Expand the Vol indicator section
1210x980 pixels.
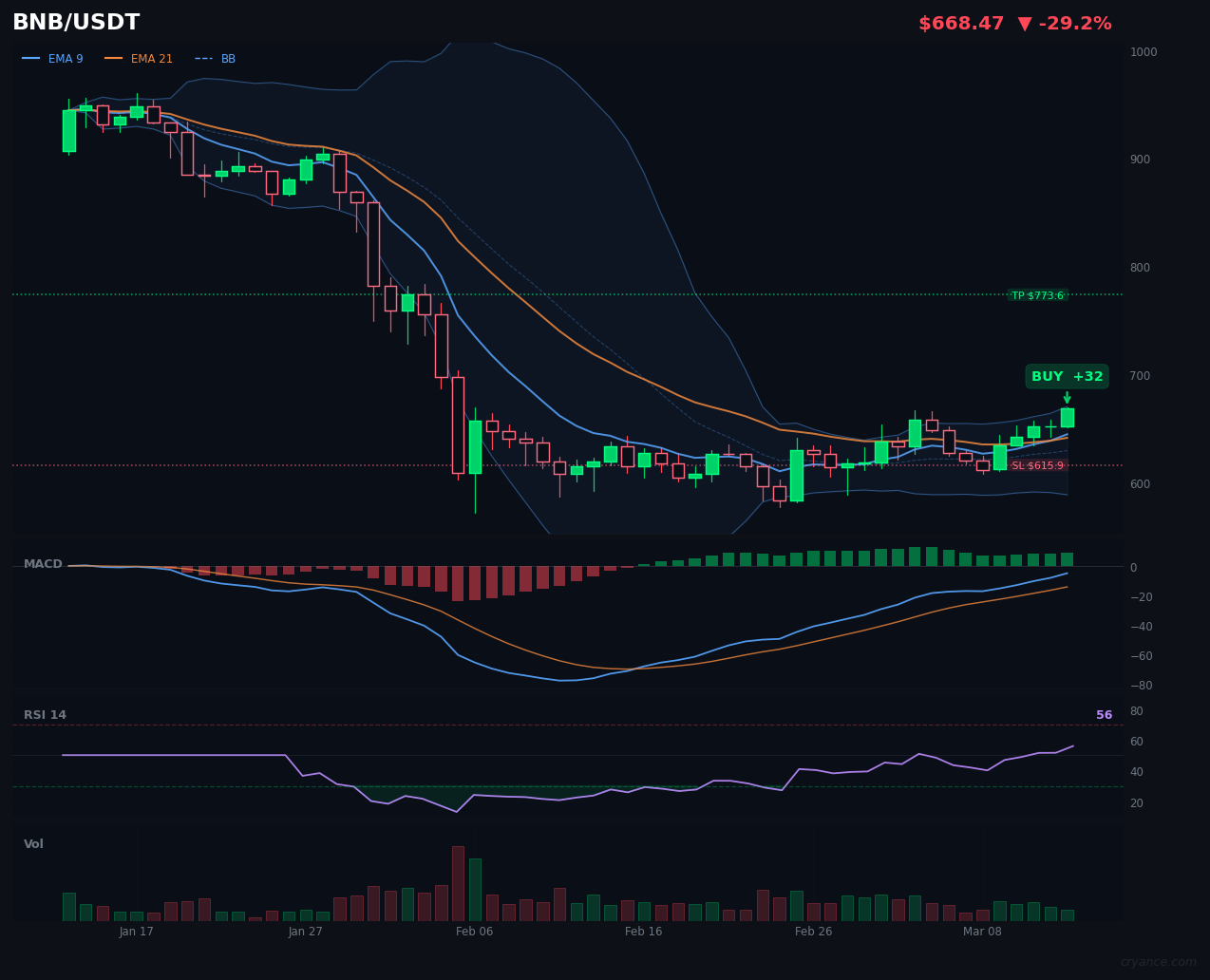[x=33, y=843]
